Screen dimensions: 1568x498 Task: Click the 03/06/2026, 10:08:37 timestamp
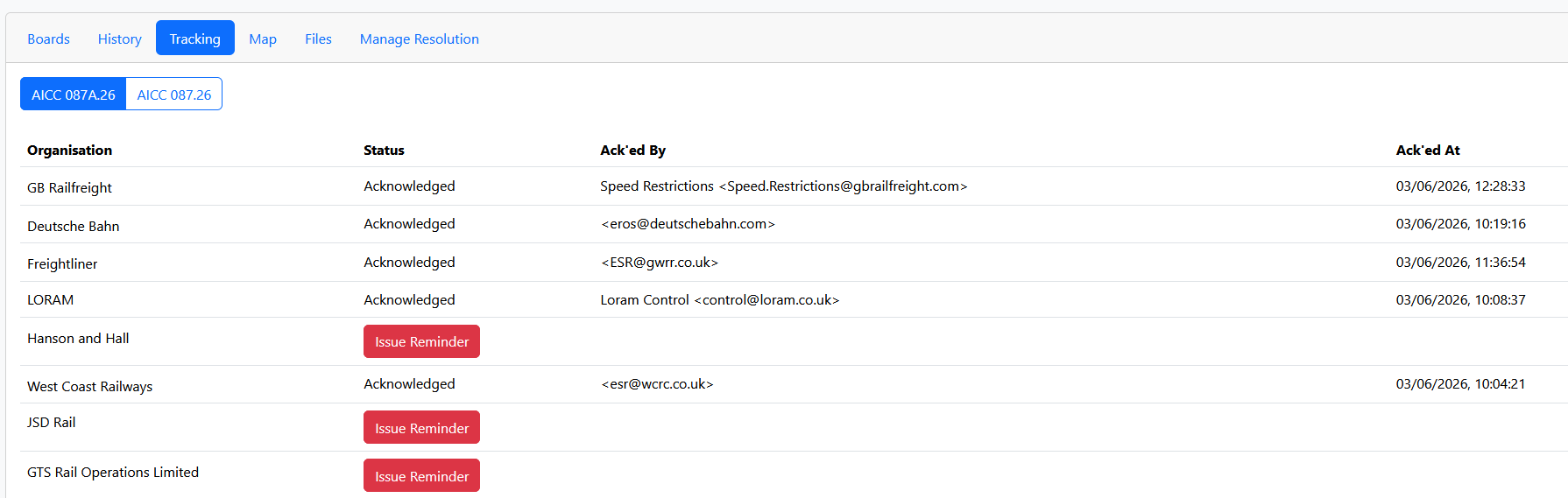tap(1460, 299)
